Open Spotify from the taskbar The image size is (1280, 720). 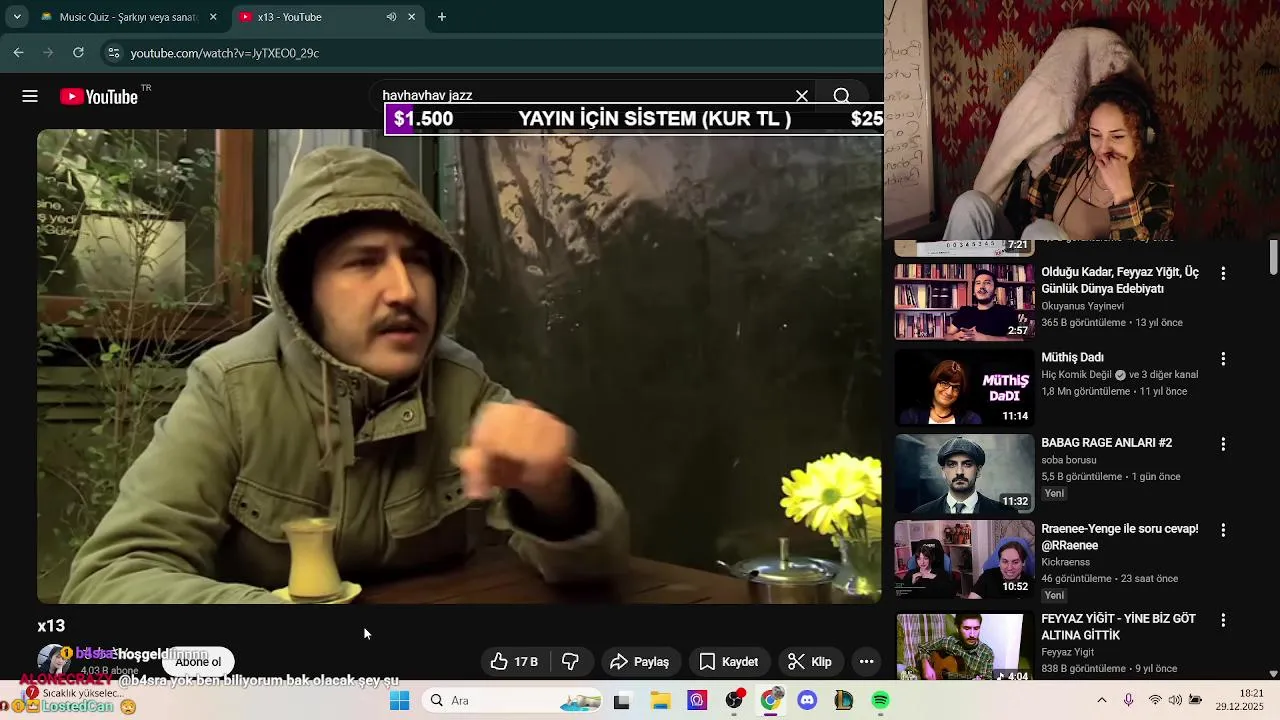[880, 701]
